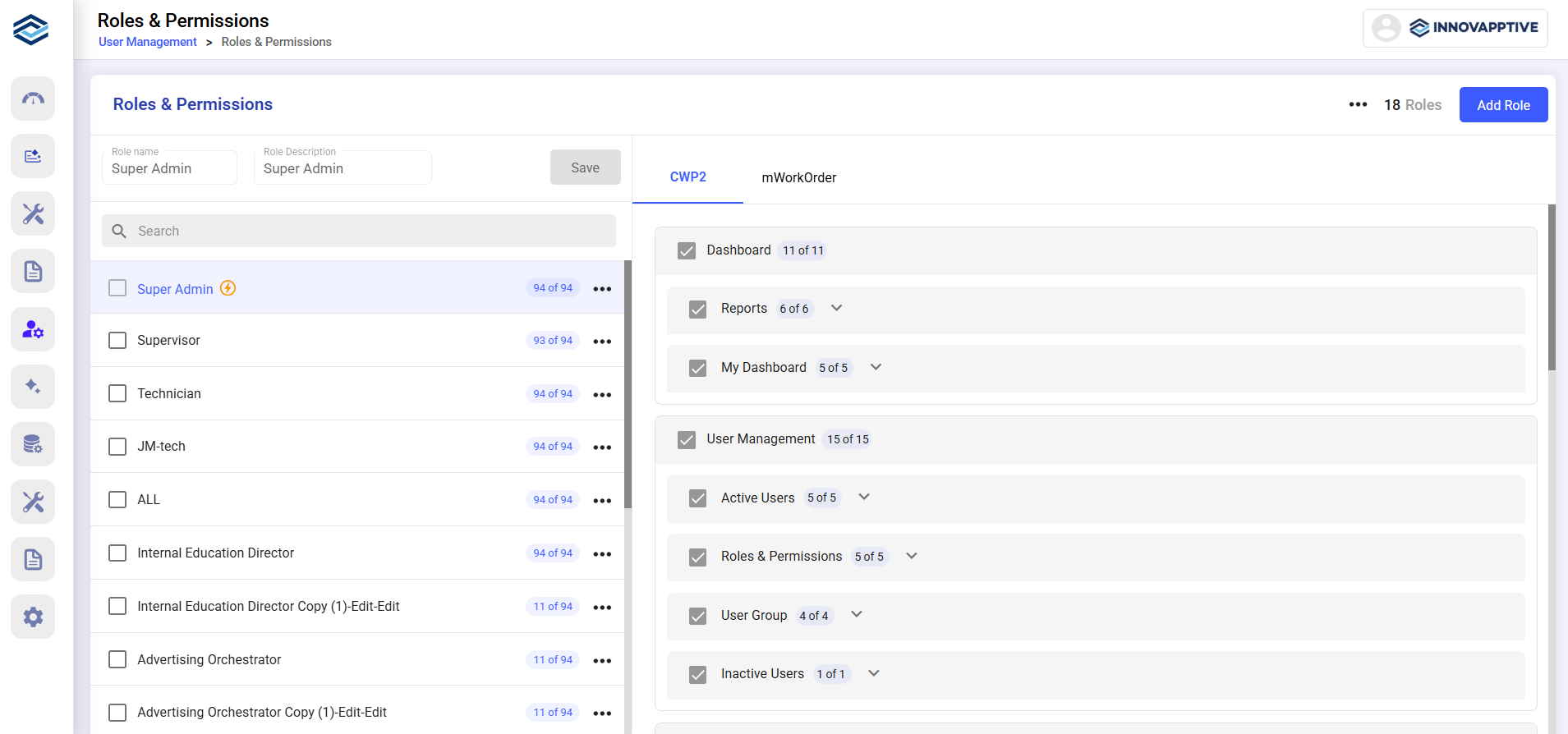The height and width of the screenshot is (734, 1568).
Task: Expand the Reports permissions chevron
Action: [836, 309]
